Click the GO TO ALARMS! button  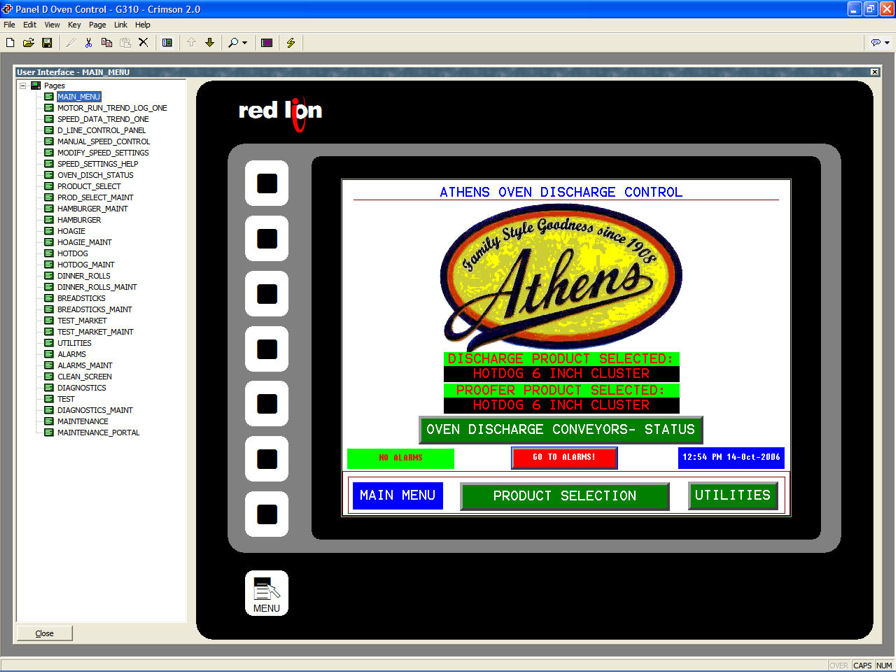click(564, 458)
